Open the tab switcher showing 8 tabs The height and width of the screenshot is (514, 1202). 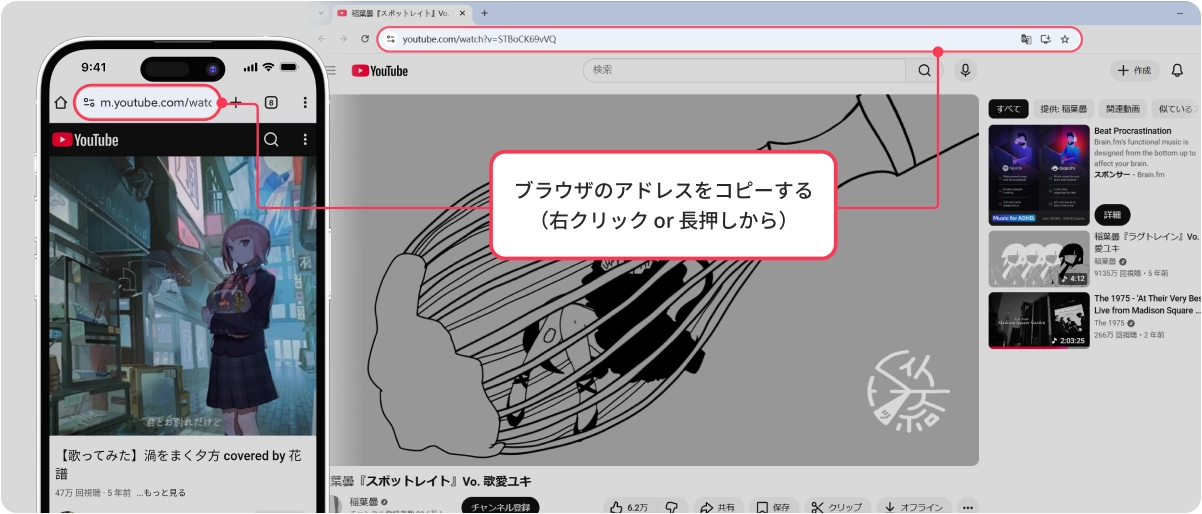tap(271, 103)
